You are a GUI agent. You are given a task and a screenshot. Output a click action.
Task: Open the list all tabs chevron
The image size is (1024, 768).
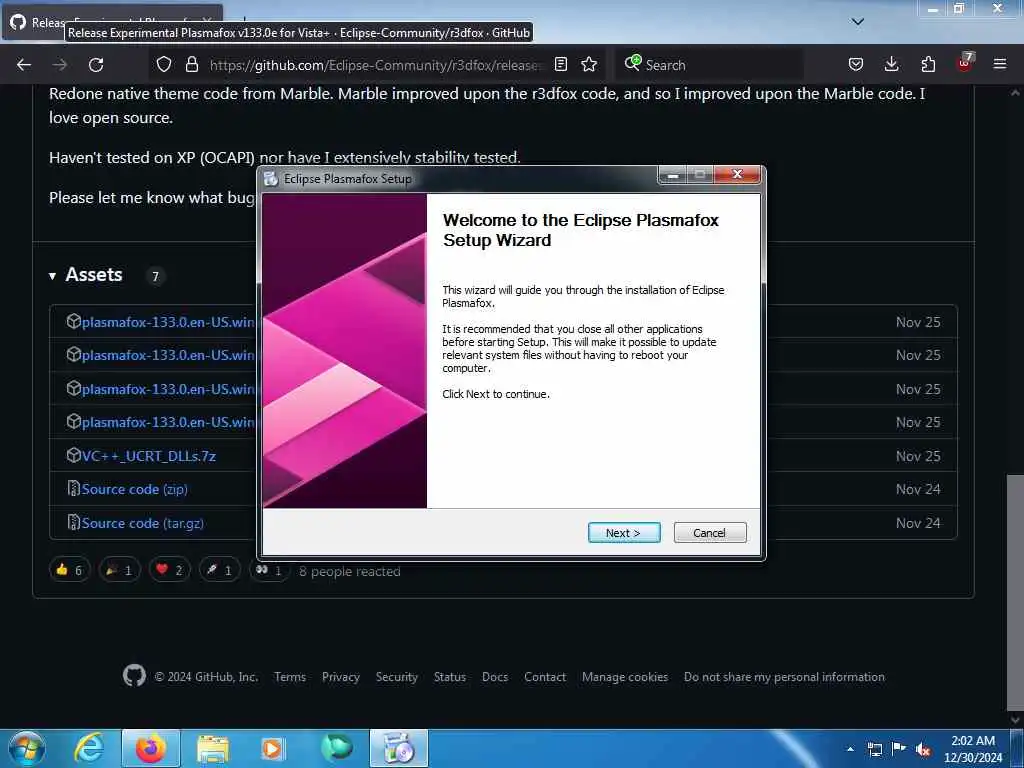point(858,22)
